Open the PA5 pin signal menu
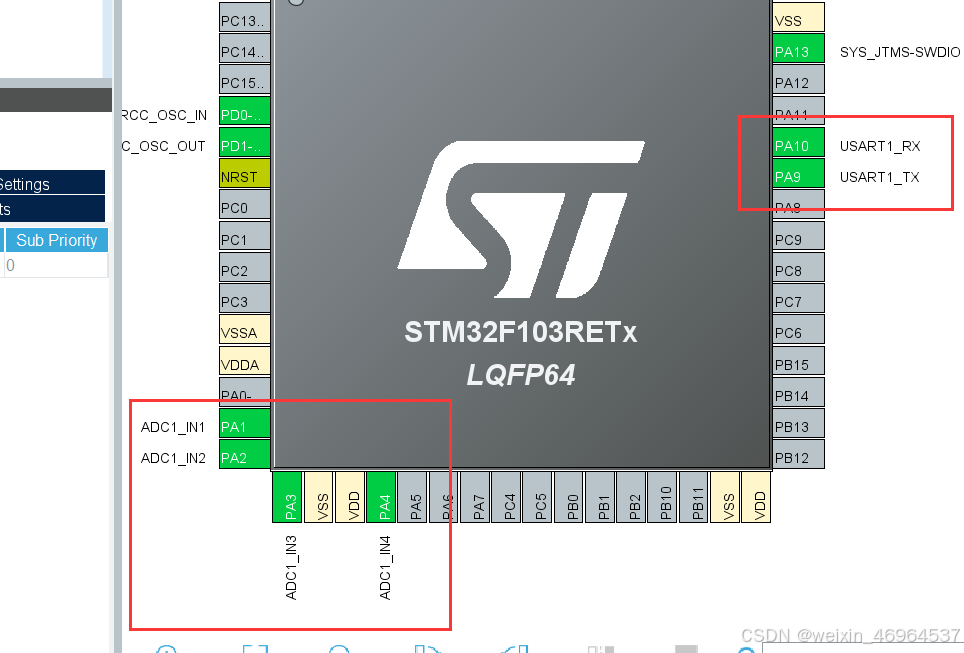The image size is (964, 653). click(415, 498)
